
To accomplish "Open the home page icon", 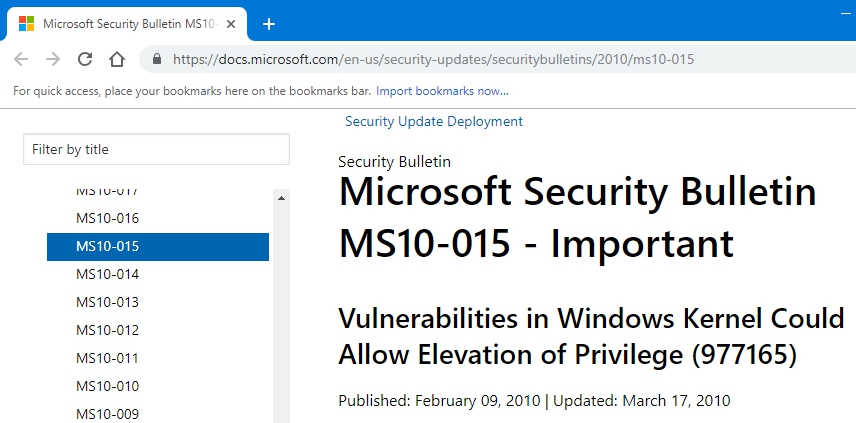I will coord(117,59).
